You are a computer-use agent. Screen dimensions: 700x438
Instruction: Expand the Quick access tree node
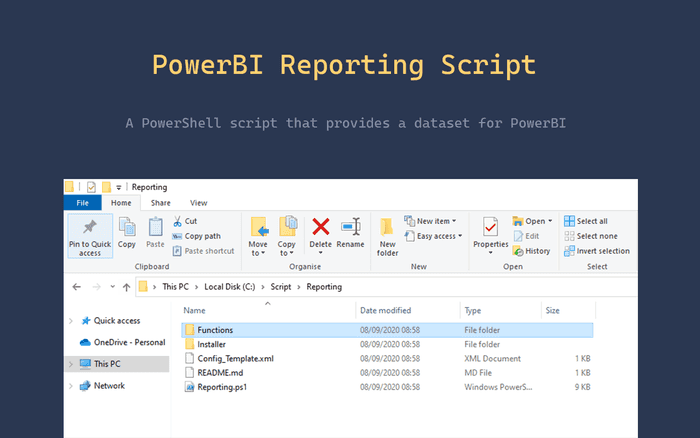pos(71,321)
